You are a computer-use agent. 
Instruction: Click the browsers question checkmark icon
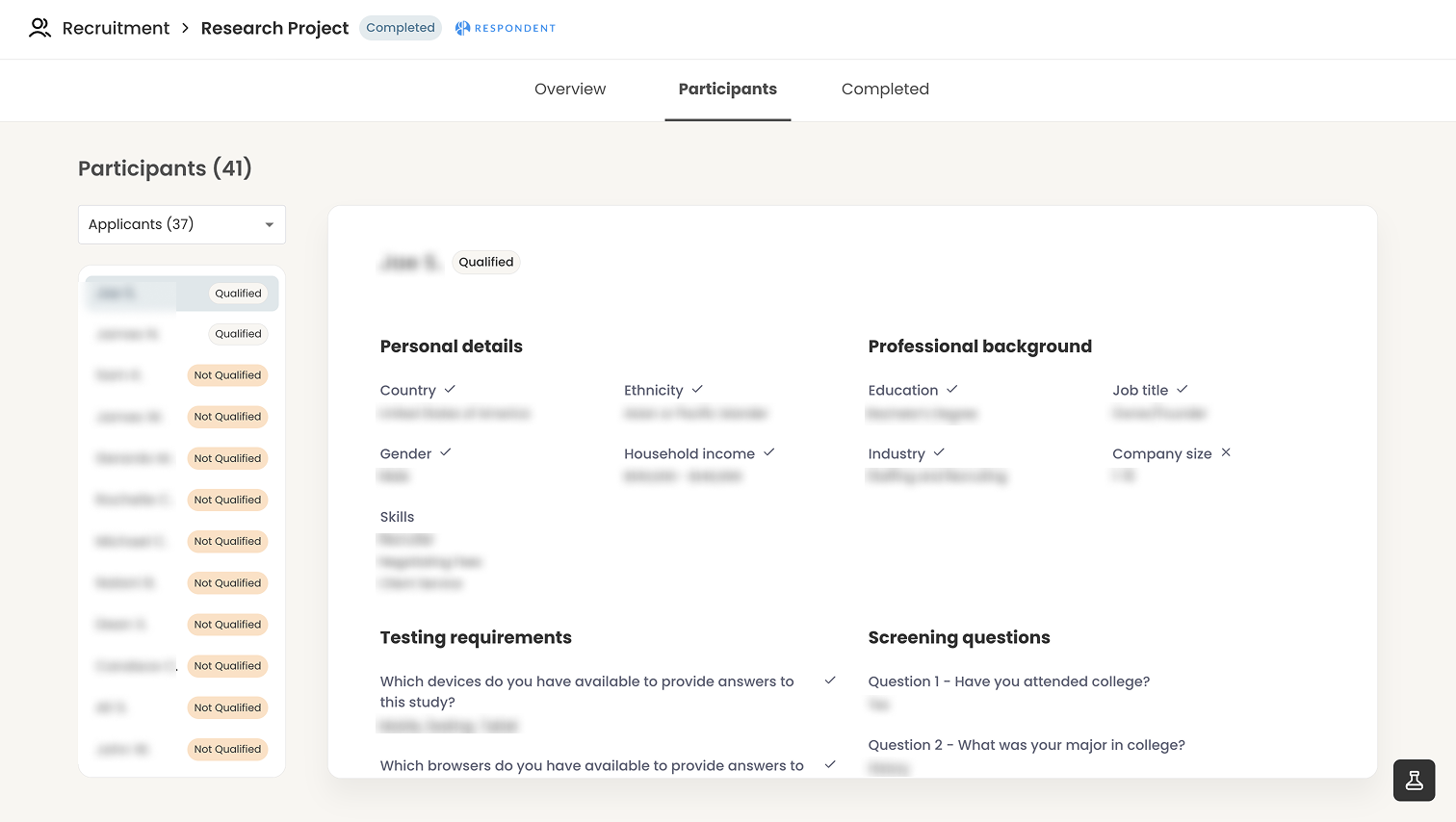[830, 764]
